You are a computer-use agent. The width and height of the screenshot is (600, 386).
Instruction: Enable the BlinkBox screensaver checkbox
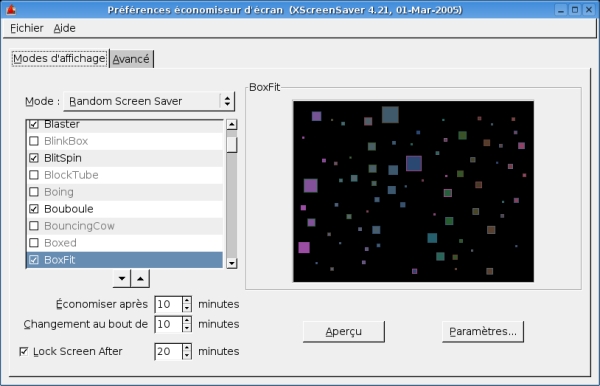pyautogui.click(x=34, y=141)
